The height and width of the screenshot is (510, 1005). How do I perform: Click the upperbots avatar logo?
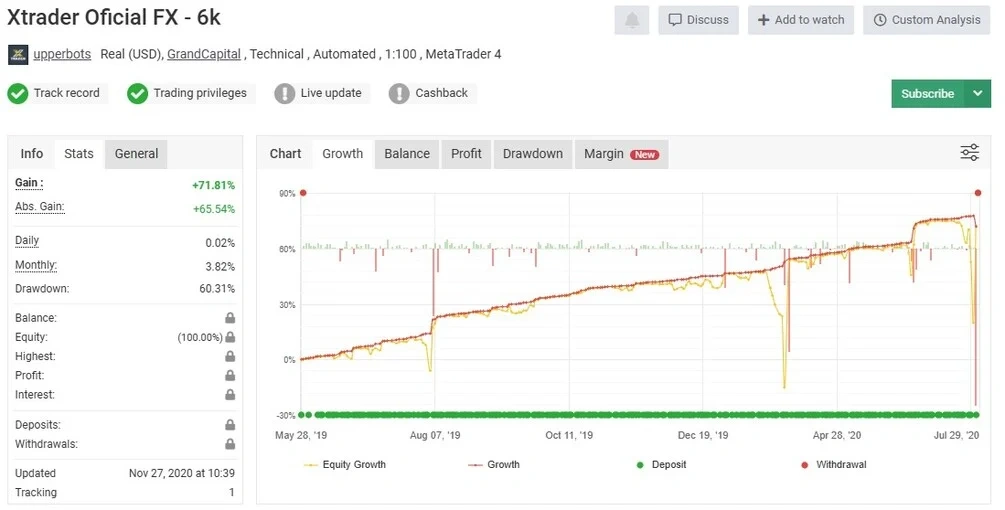point(17,54)
